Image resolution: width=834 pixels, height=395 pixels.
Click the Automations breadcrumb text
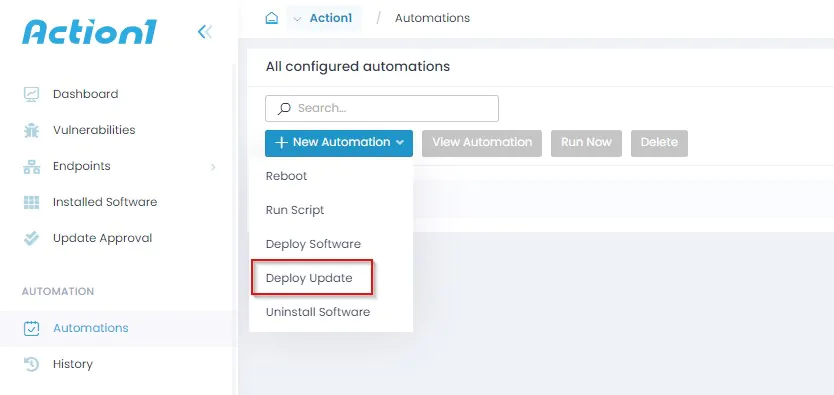point(432,18)
